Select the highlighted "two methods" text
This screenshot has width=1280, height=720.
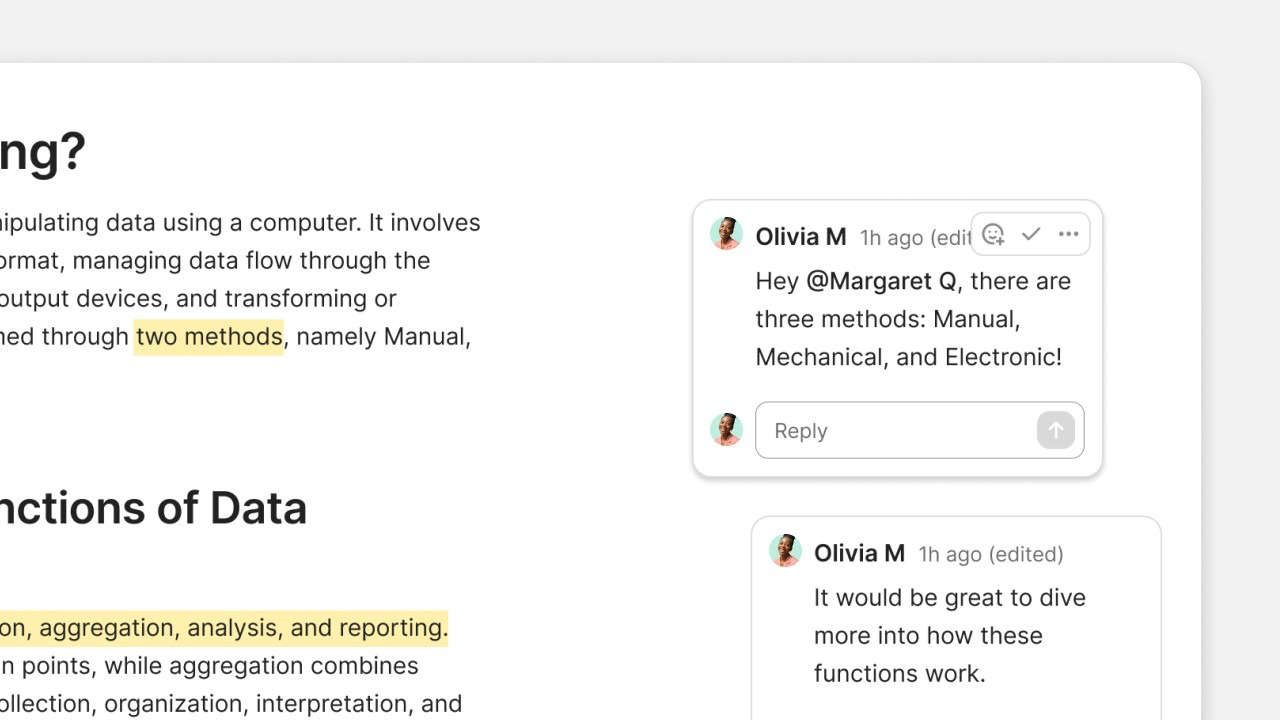coord(209,337)
